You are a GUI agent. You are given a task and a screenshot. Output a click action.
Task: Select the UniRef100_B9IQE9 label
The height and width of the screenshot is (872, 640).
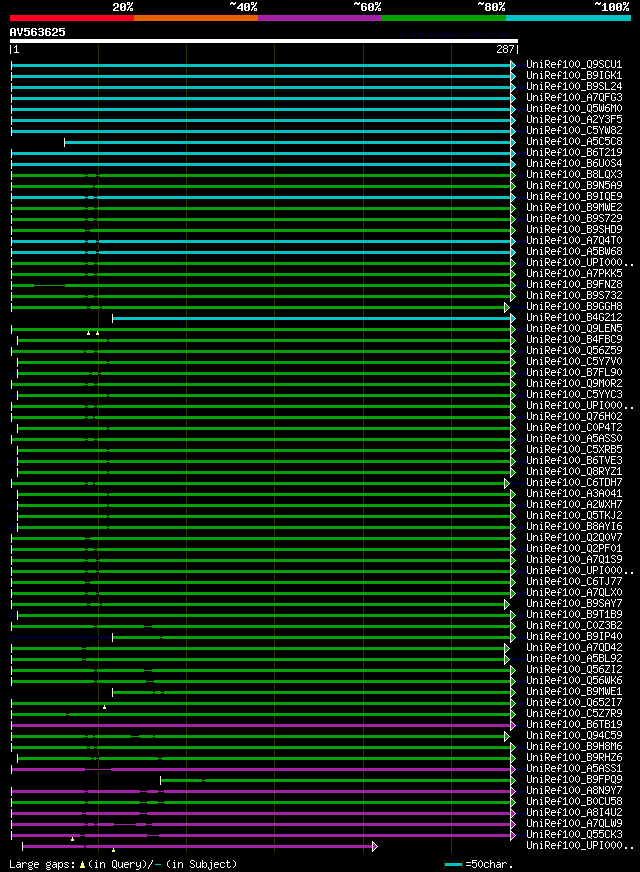[574, 197]
